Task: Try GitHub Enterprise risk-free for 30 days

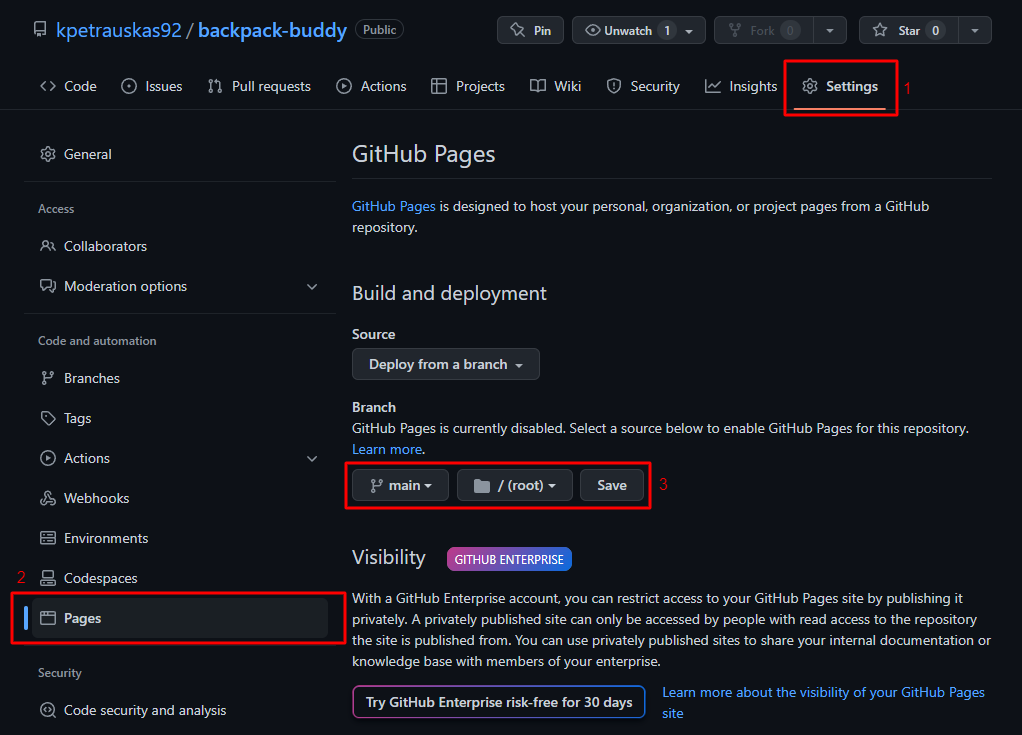Action: pyautogui.click(x=499, y=702)
